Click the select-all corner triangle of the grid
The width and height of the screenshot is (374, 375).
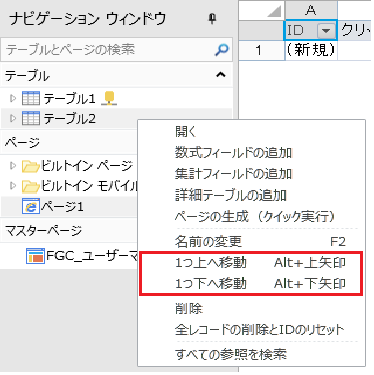tap(274, 12)
